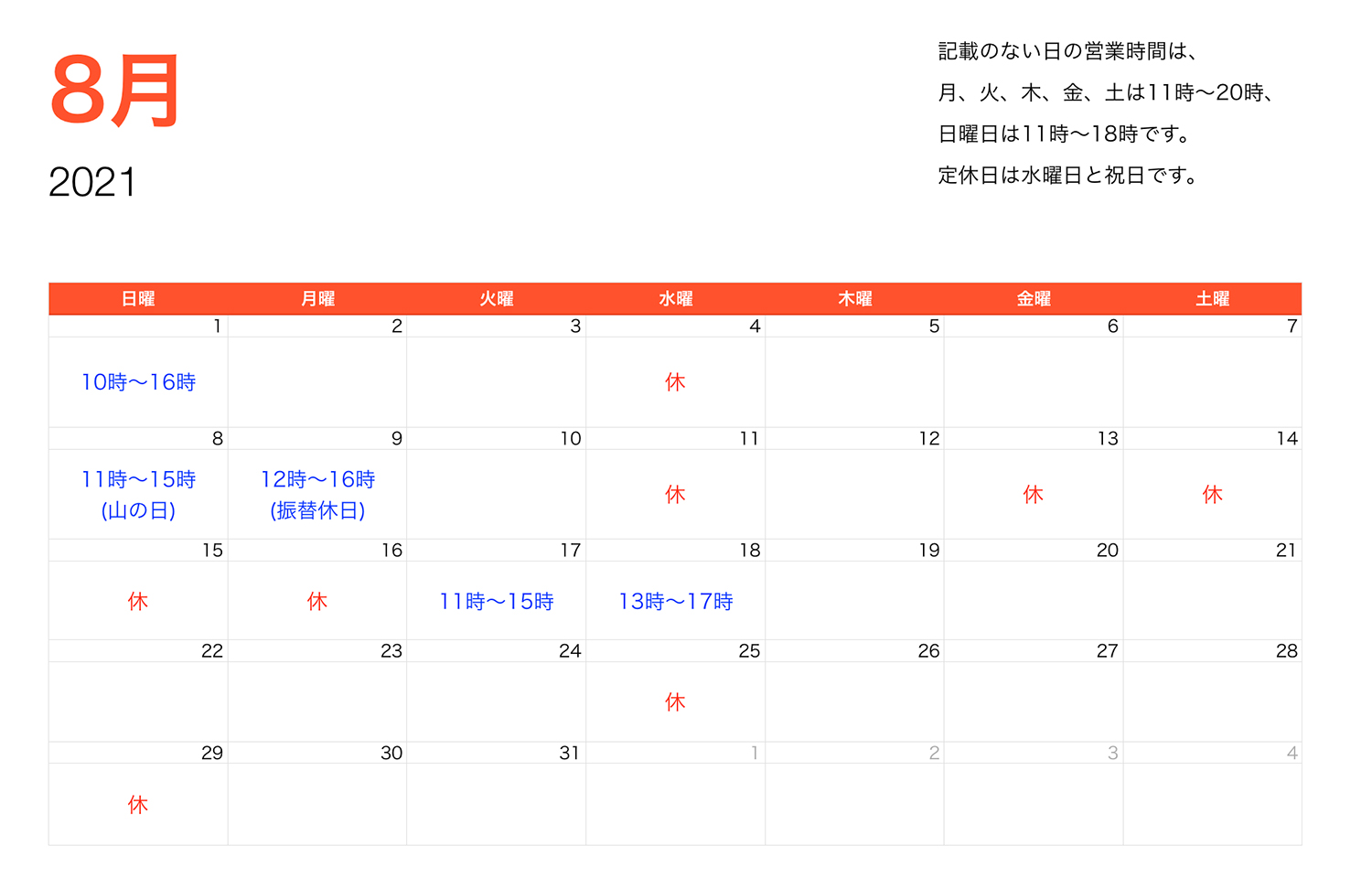Screen dimensions: 1372x878
Task: Click the orange weekday header bar
Action: (675, 298)
